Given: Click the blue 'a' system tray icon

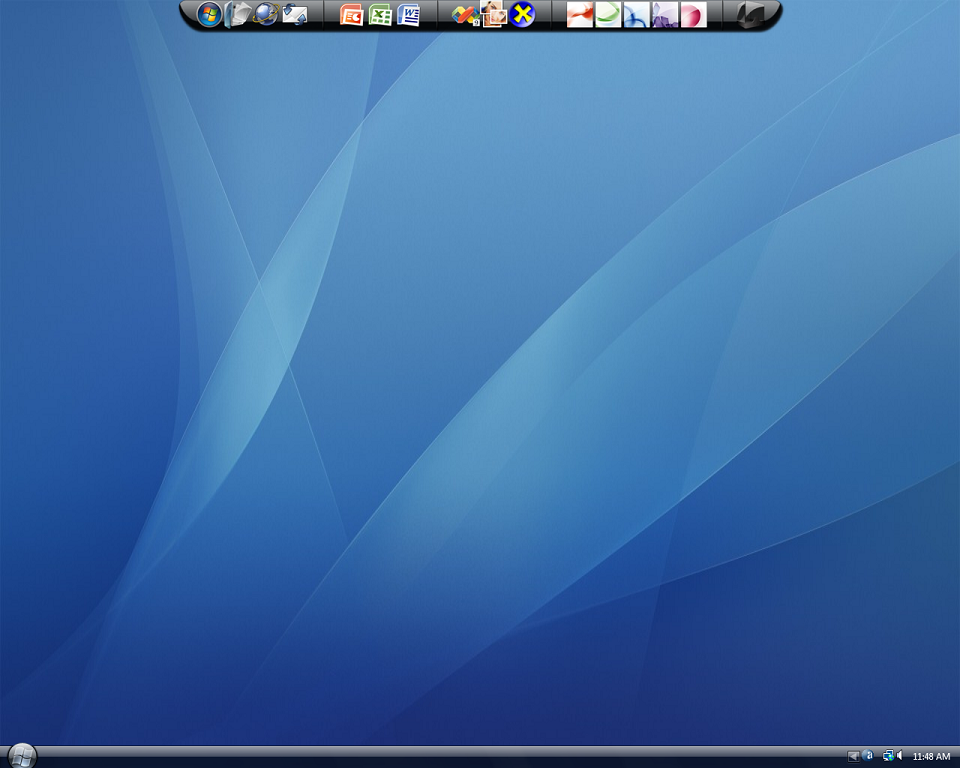Looking at the screenshot, I should tap(868, 756).
